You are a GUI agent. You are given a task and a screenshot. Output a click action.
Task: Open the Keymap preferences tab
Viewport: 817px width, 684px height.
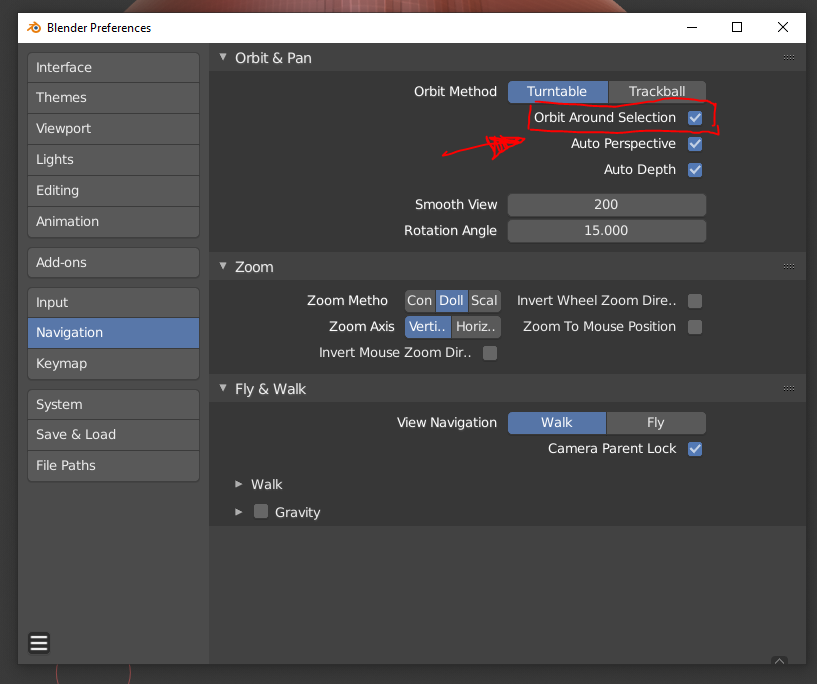[114, 364]
